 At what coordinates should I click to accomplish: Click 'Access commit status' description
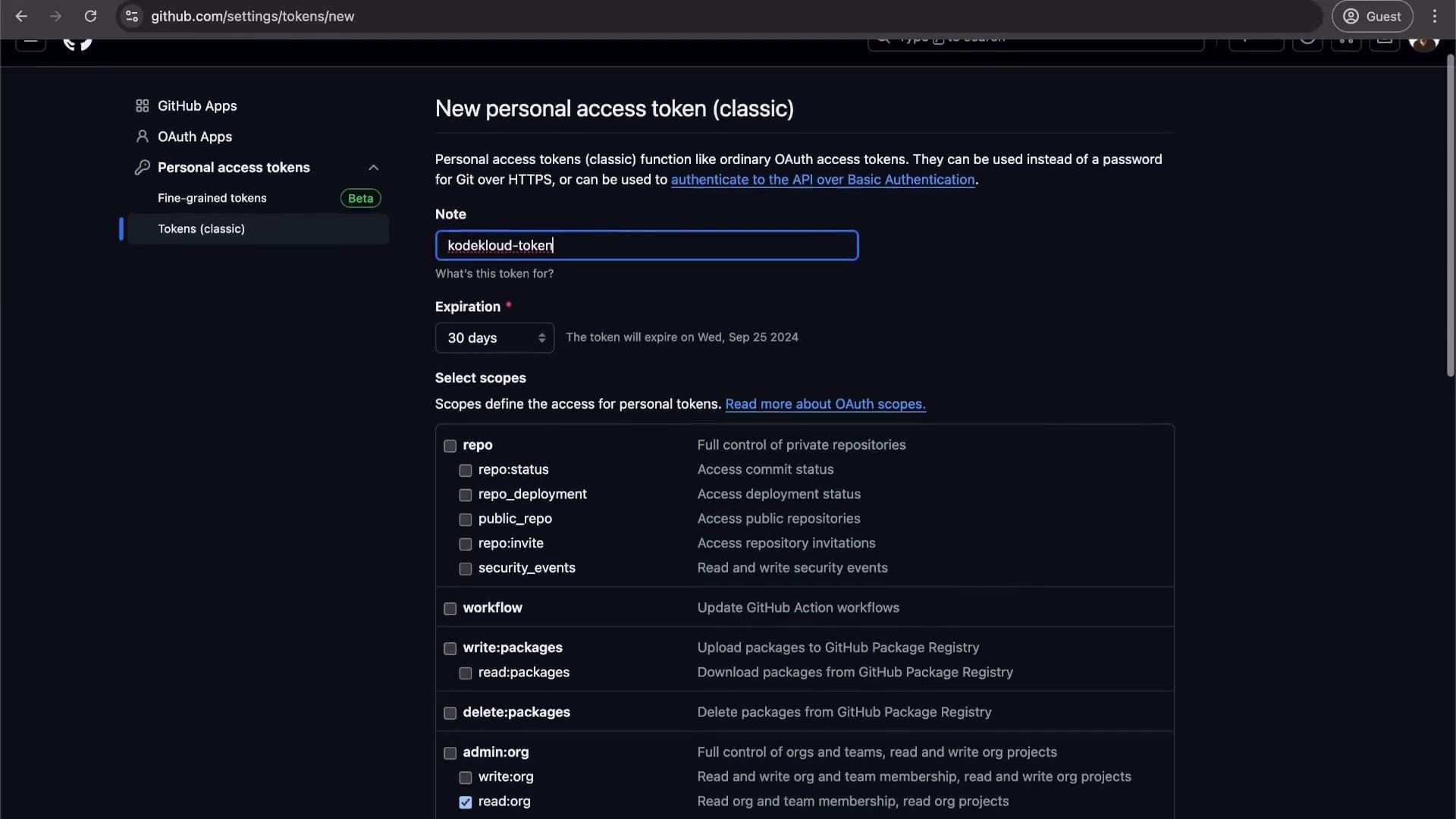[x=765, y=469]
